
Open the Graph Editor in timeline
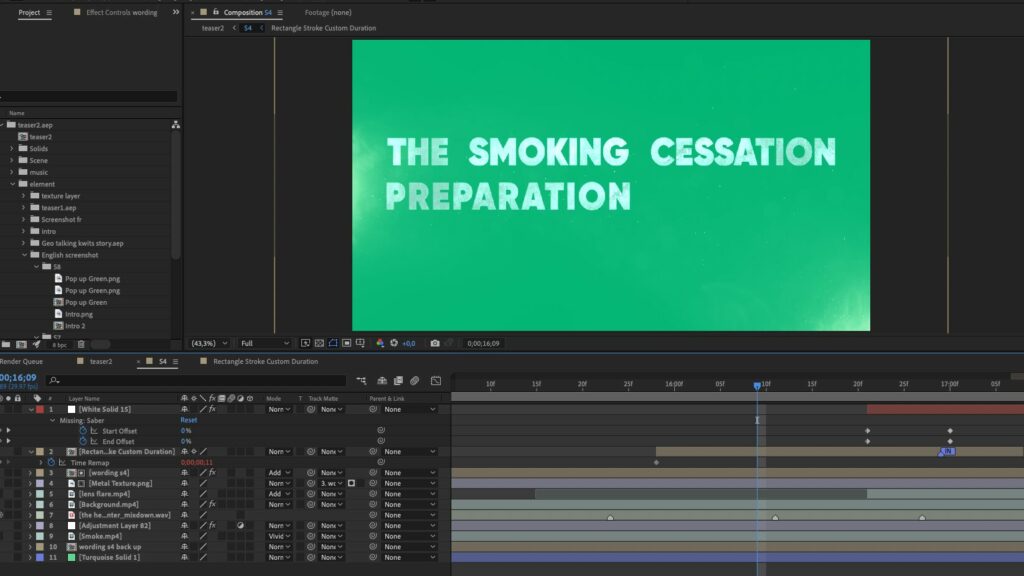click(x=436, y=381)
